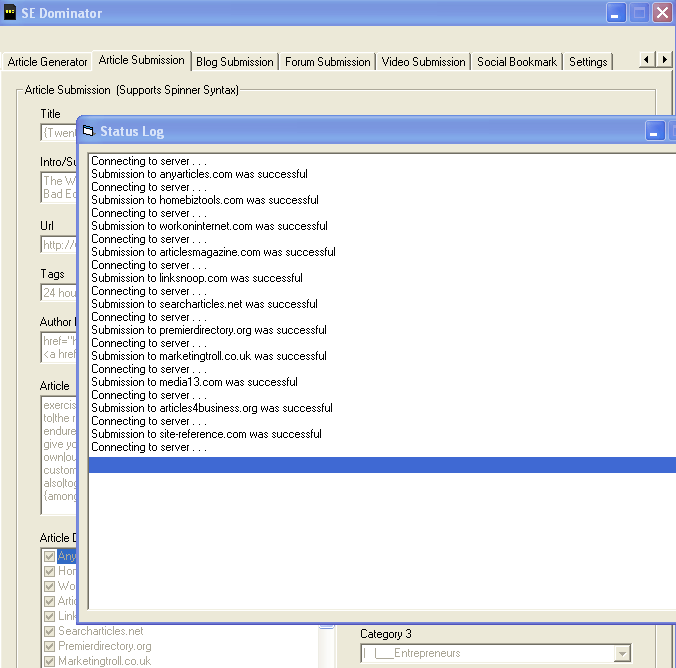Open the Settings tab
The height and width of the screenshot is (668, 676).
pyautogui.click(x=588, y=62)
